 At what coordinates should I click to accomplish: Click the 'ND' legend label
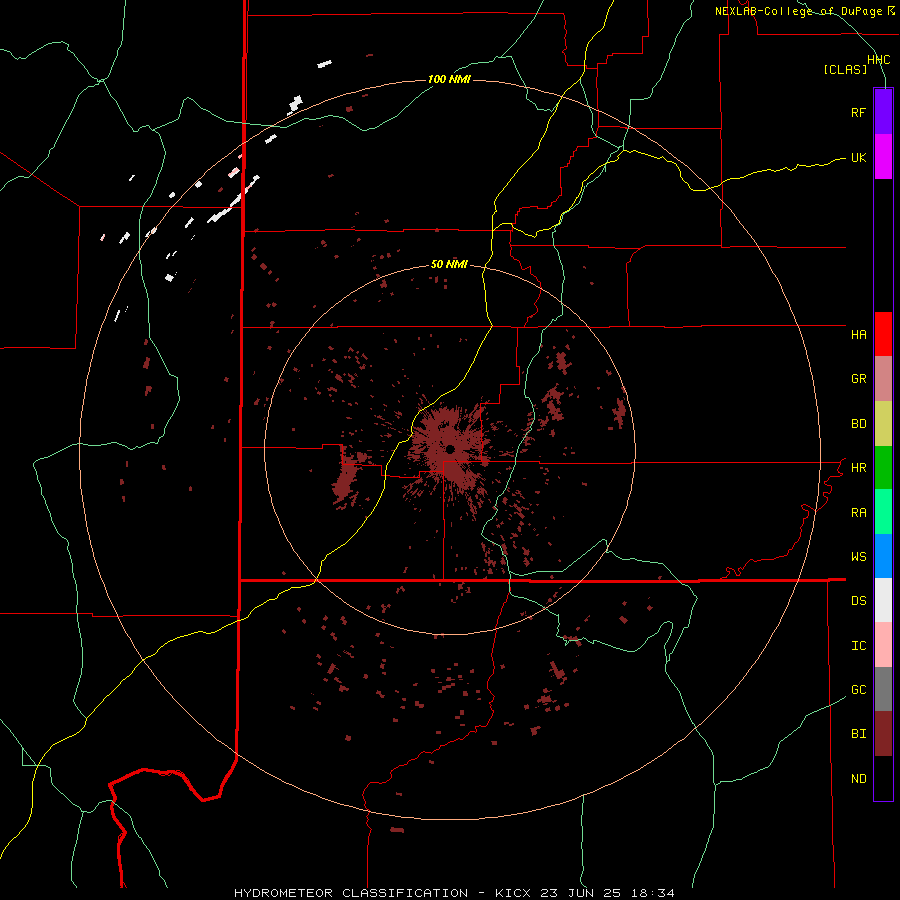858,779
